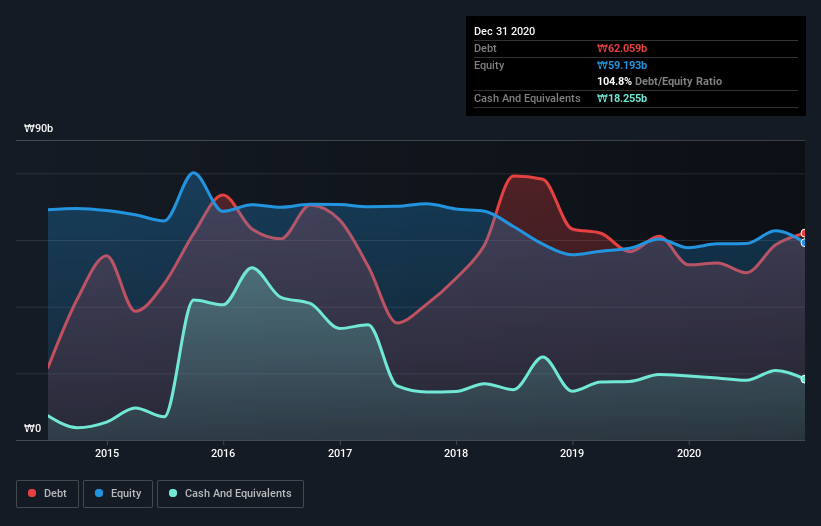Toggle the Equity legend button
Screen dimensions: 821x526
click(x=118, y=494)
